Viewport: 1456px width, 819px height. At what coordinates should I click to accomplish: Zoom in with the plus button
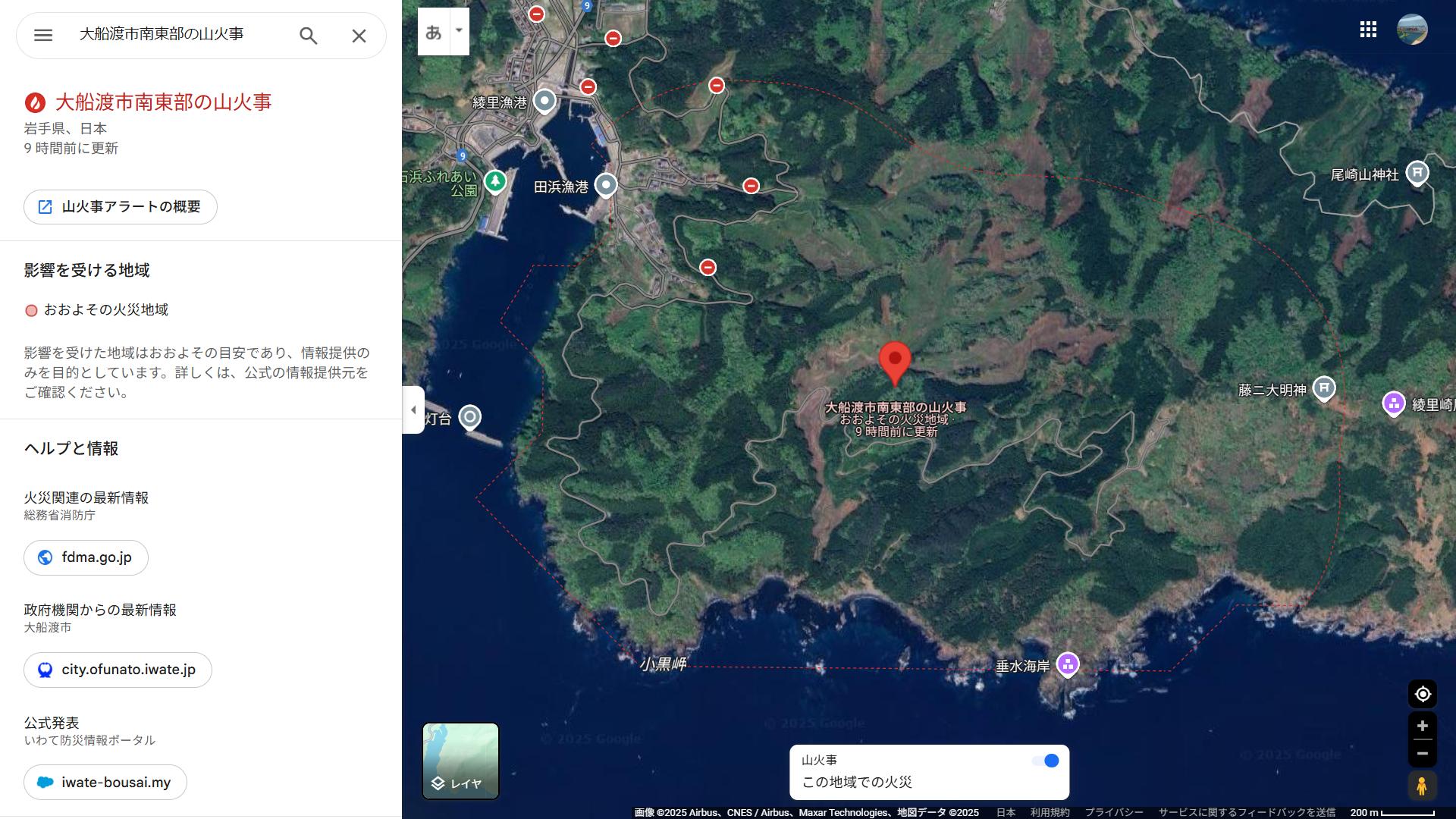coord(1423,726)
